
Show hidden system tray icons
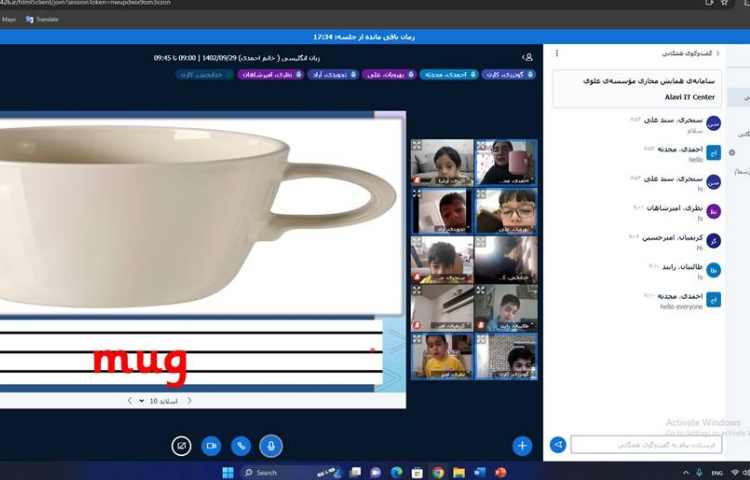[685, 473]
